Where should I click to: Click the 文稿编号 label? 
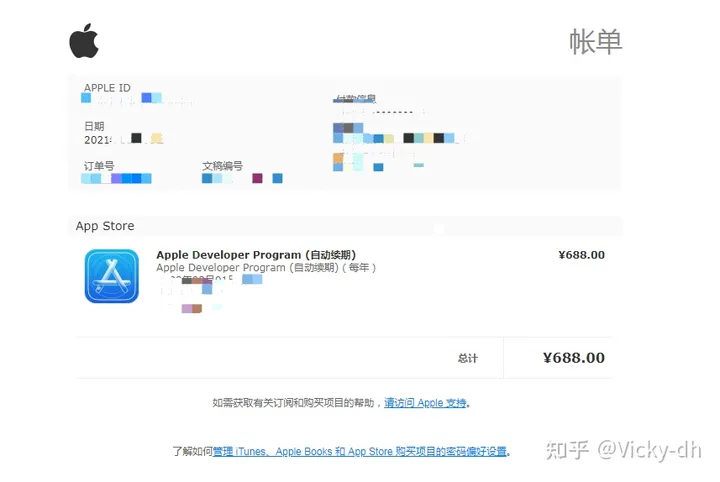222,166
